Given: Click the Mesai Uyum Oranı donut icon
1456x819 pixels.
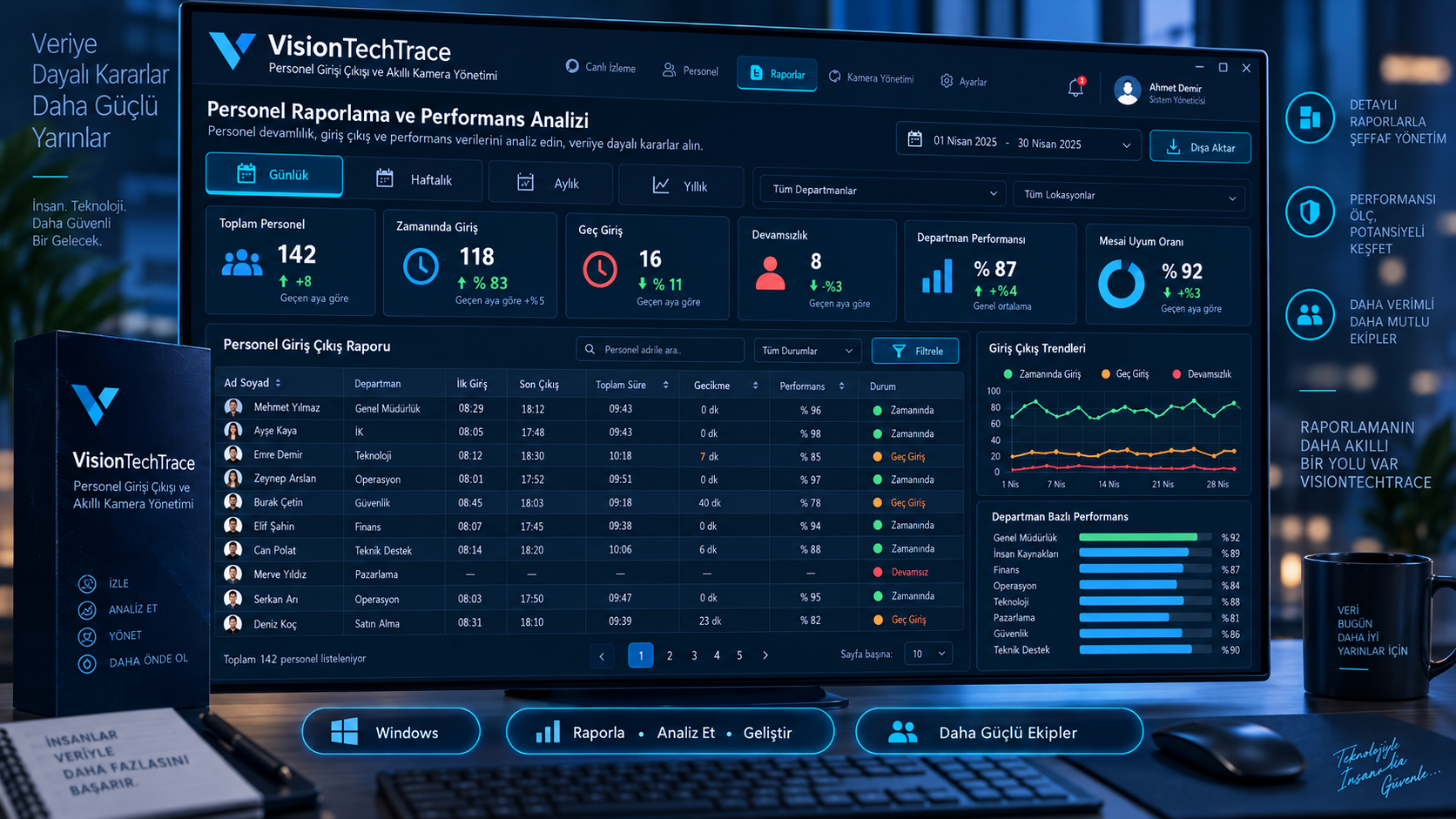Looking at the screenshot, I should [x=1121, y=284].
